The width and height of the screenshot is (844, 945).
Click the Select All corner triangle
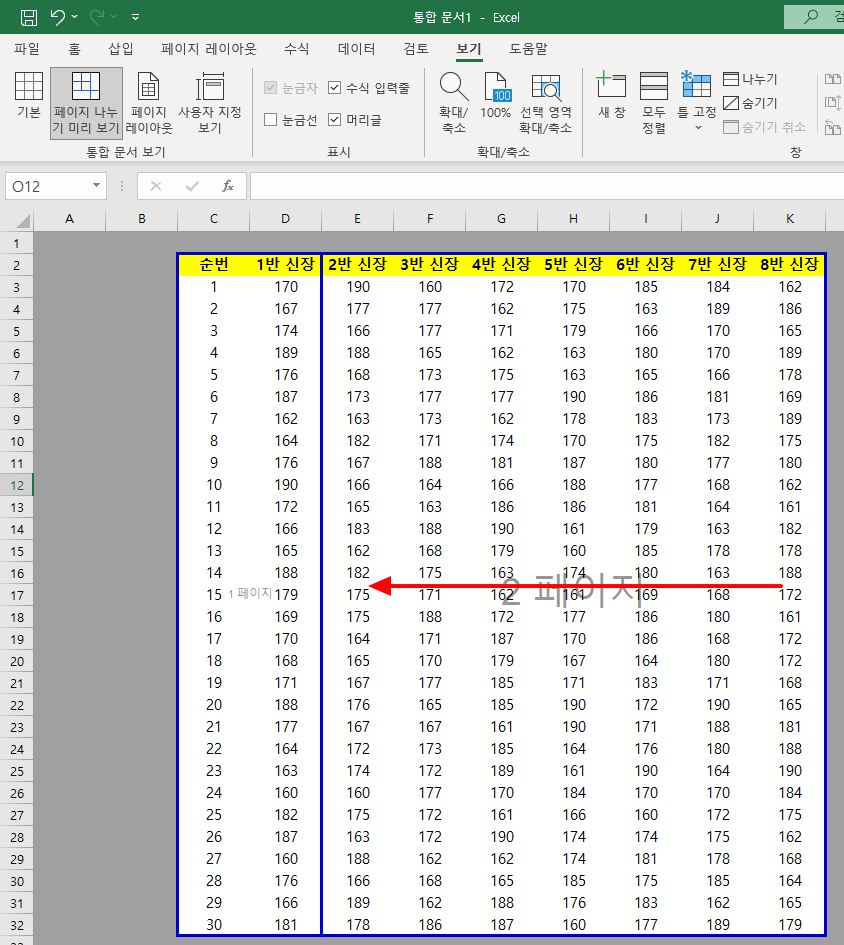[x=22, y=219]
